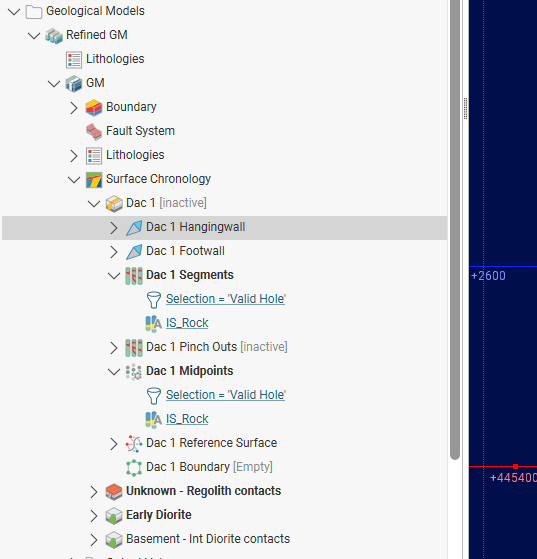Click the Fault System icon
This screenshot has height=559, width=537.
(94, 131)
